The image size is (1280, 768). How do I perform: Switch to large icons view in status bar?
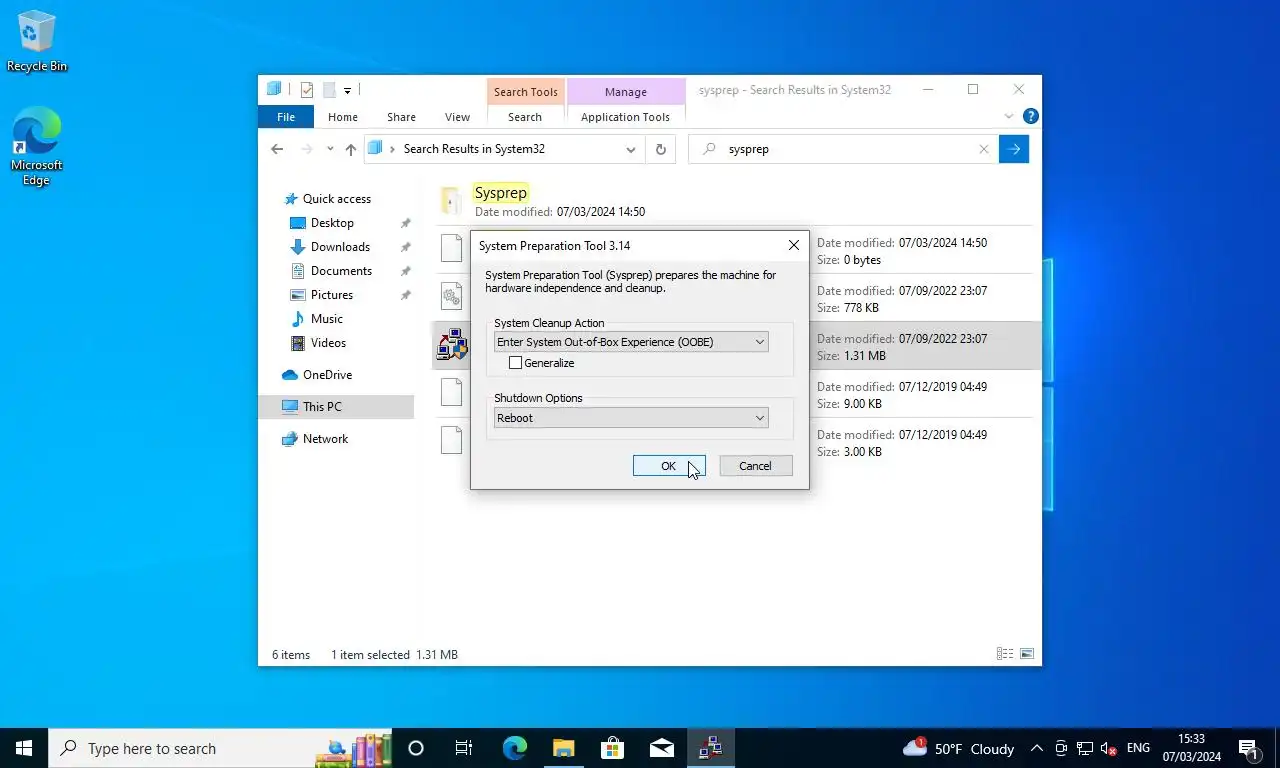(x=1027, y=654)
